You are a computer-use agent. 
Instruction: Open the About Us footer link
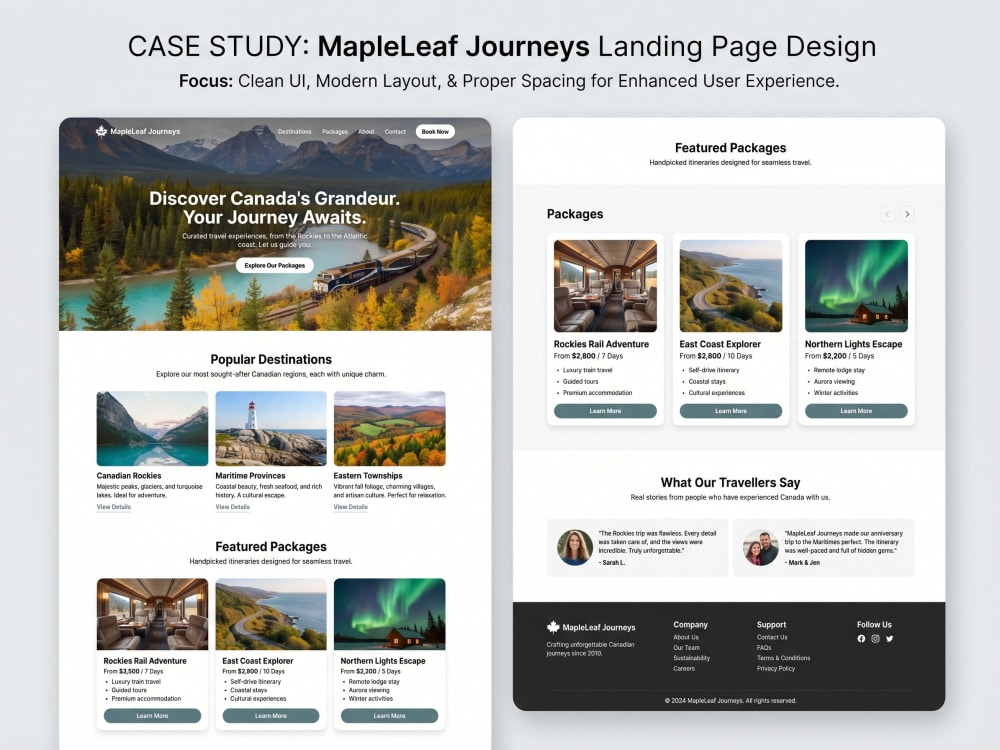[686, 637]
